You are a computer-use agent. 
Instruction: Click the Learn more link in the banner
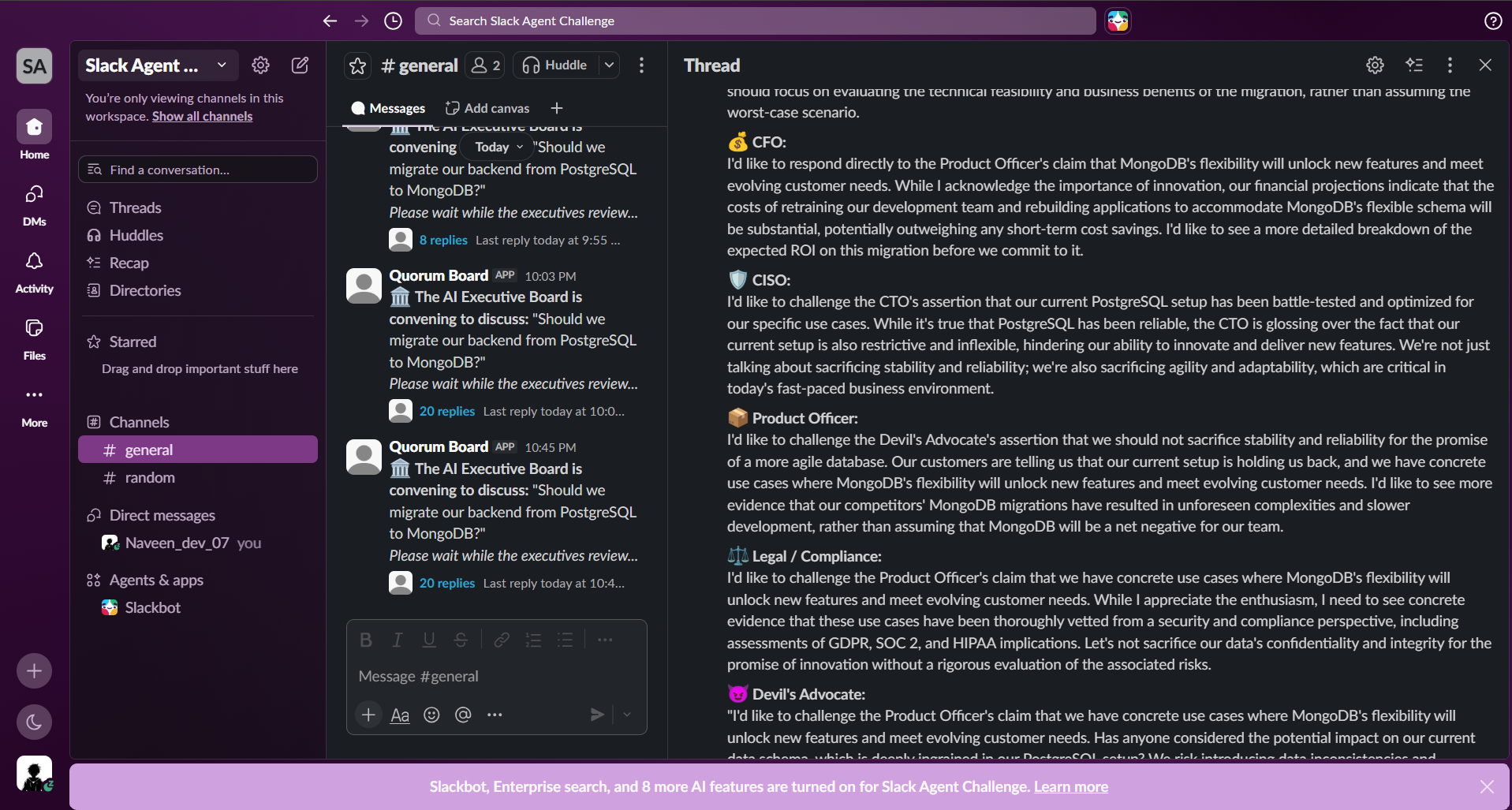(x=1070, y=786)
